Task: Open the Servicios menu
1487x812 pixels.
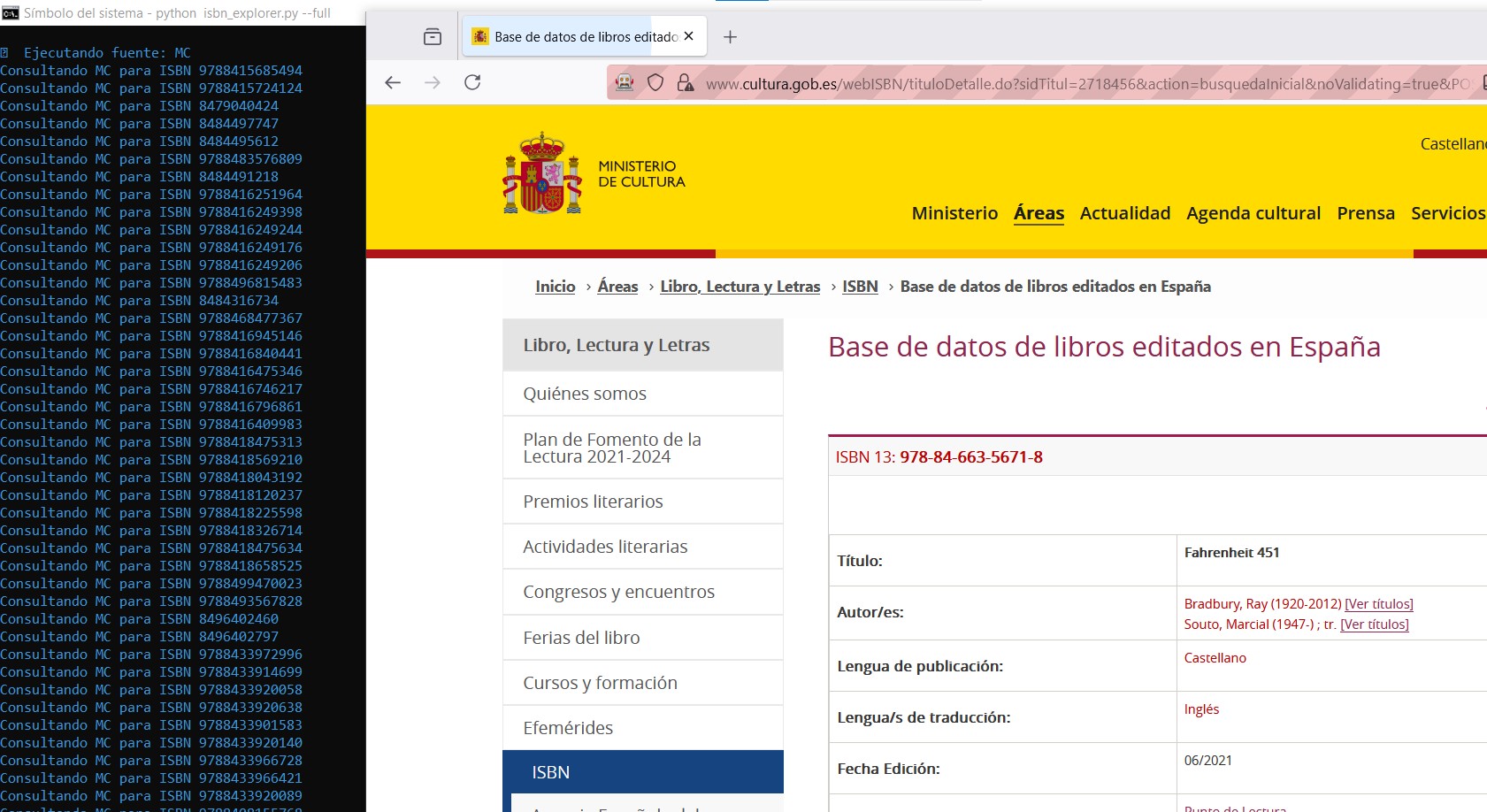Action: (x=1448, y=213)
